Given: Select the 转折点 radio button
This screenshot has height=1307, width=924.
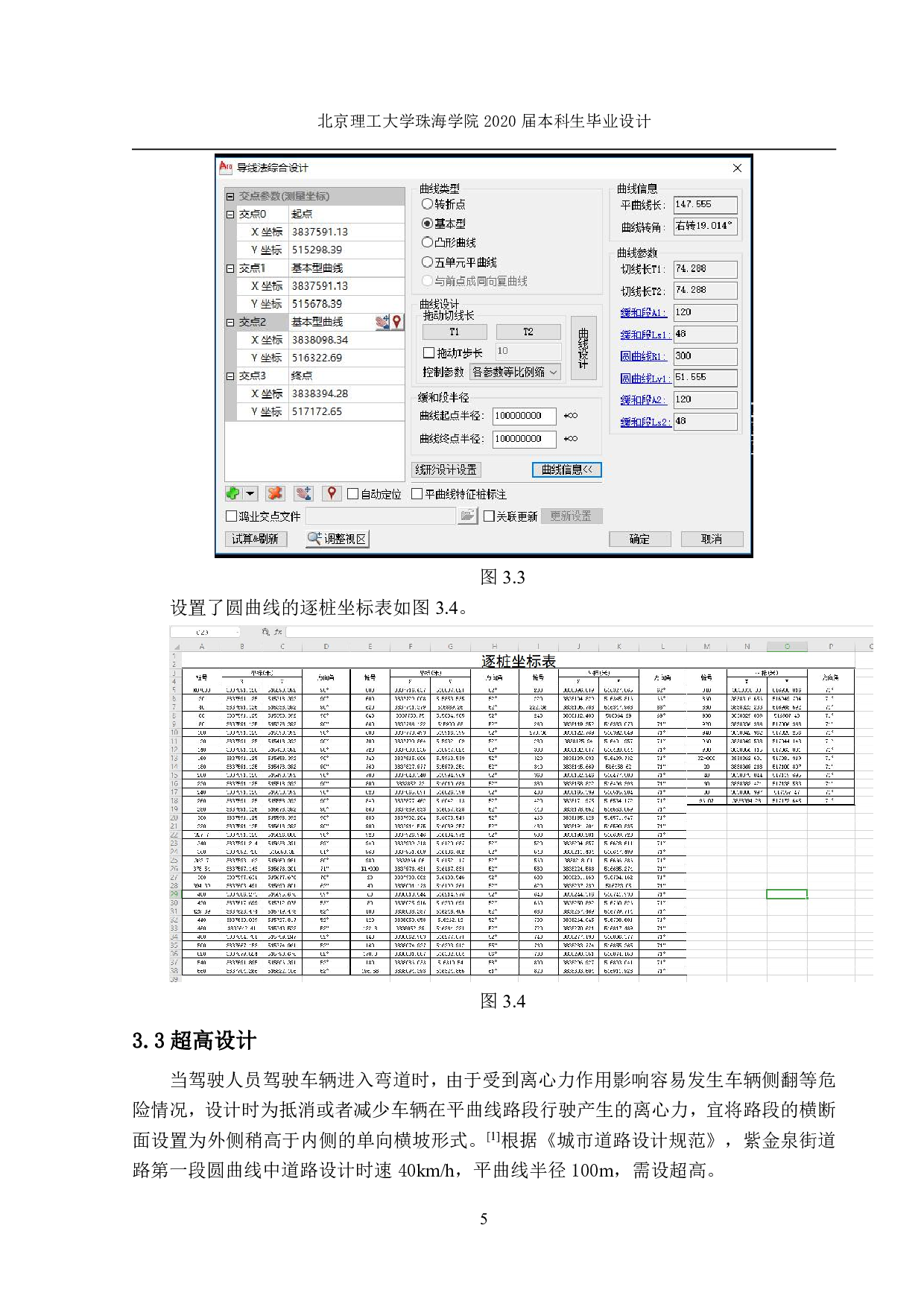Looking at the screenshot, I should pos(427,204).
